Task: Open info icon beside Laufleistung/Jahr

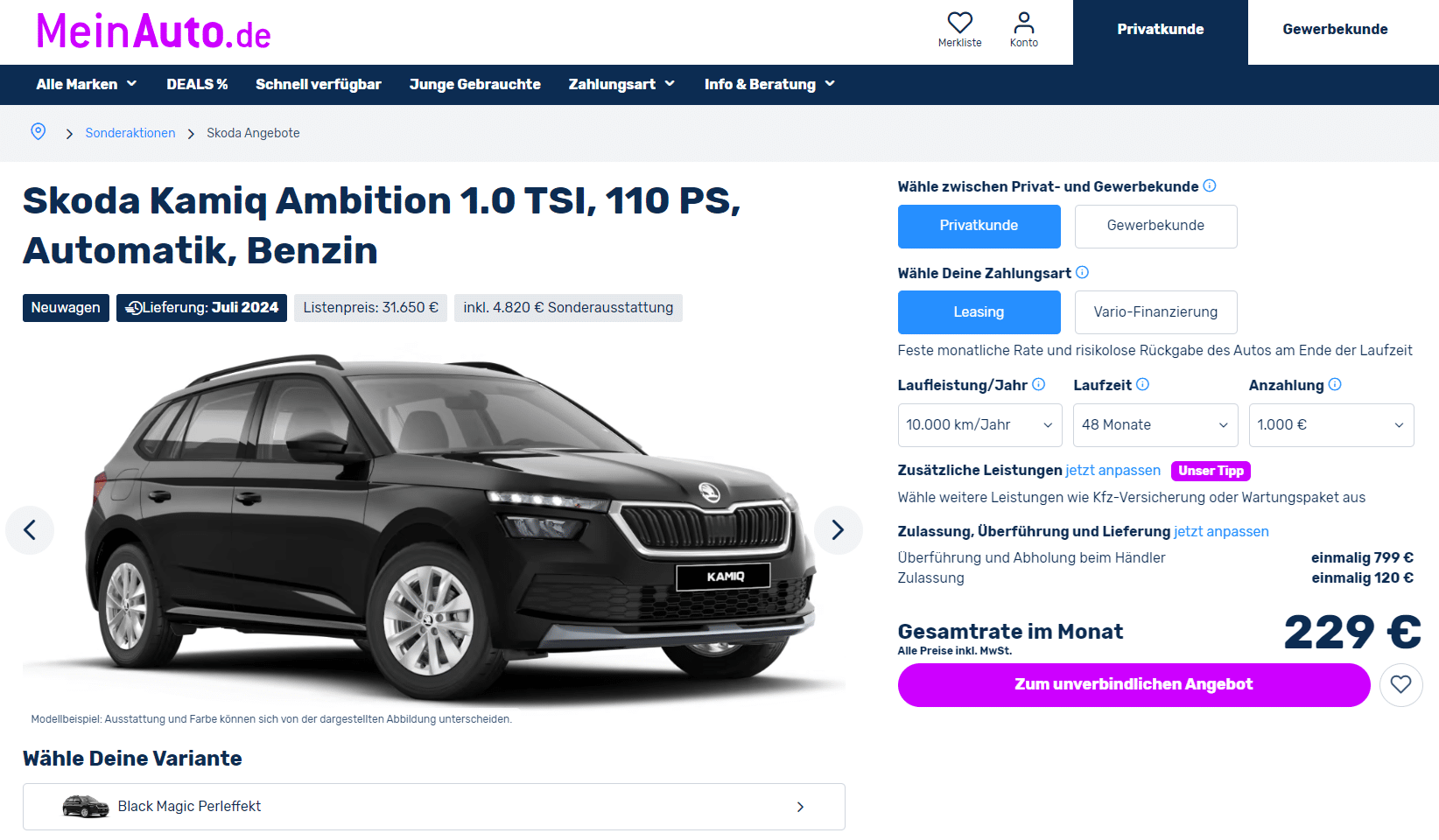Action: coord(1039,384)
